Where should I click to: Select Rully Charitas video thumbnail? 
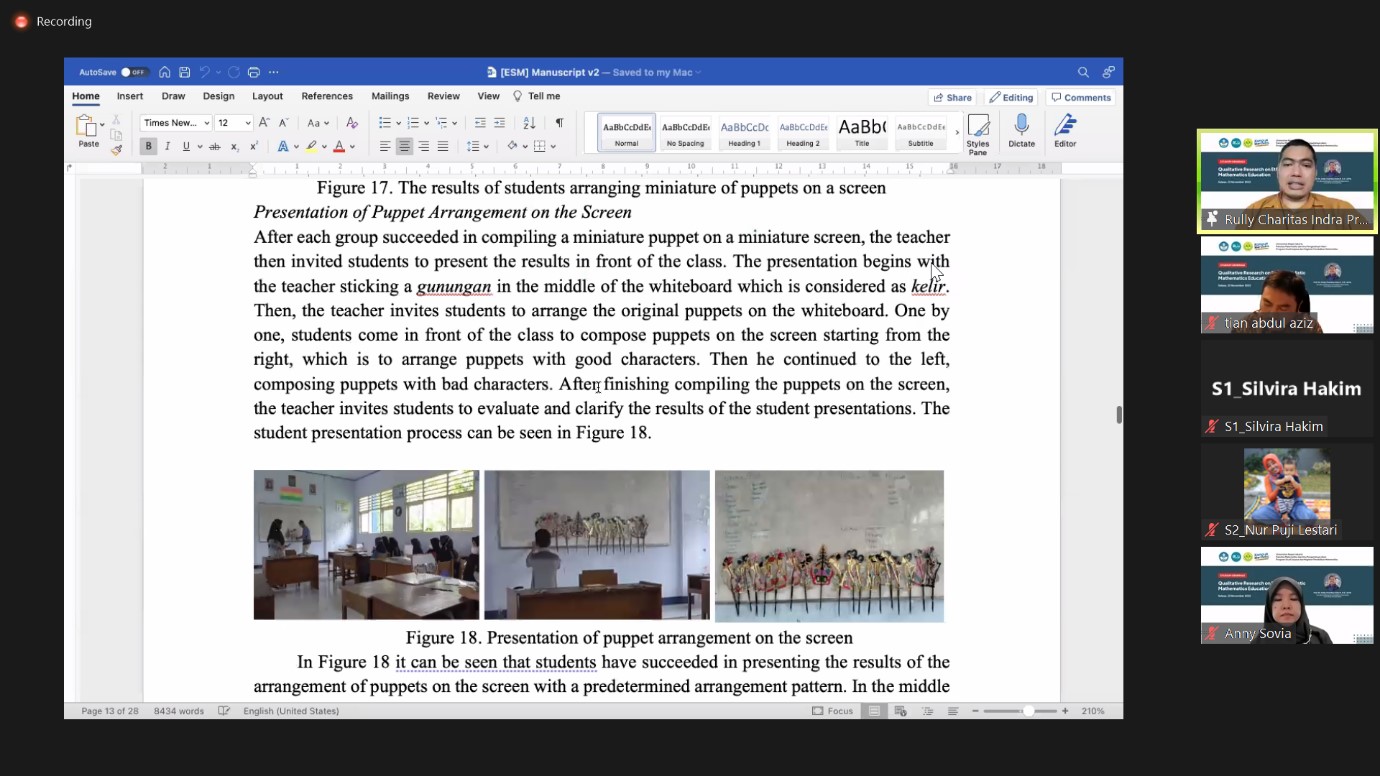[x=1287, y=181]
